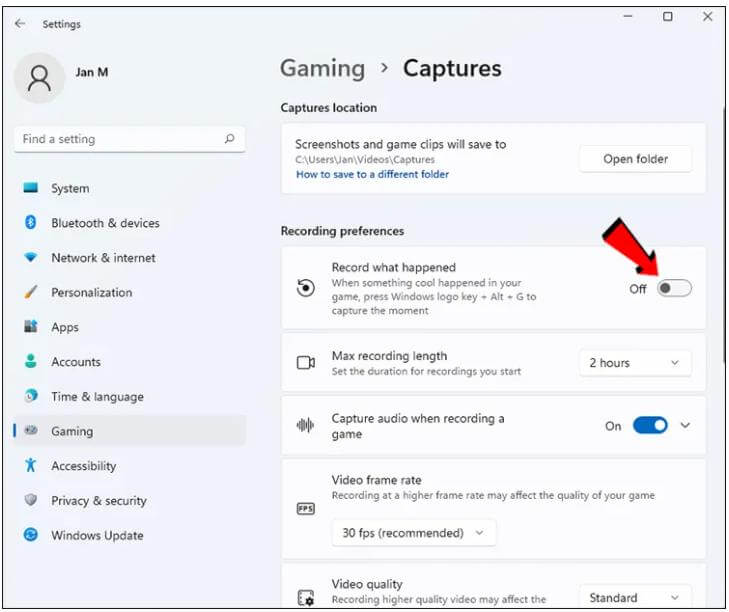Click the Privacy shield icon
Screen dimensions: 729x612
(x=31, y=500)
